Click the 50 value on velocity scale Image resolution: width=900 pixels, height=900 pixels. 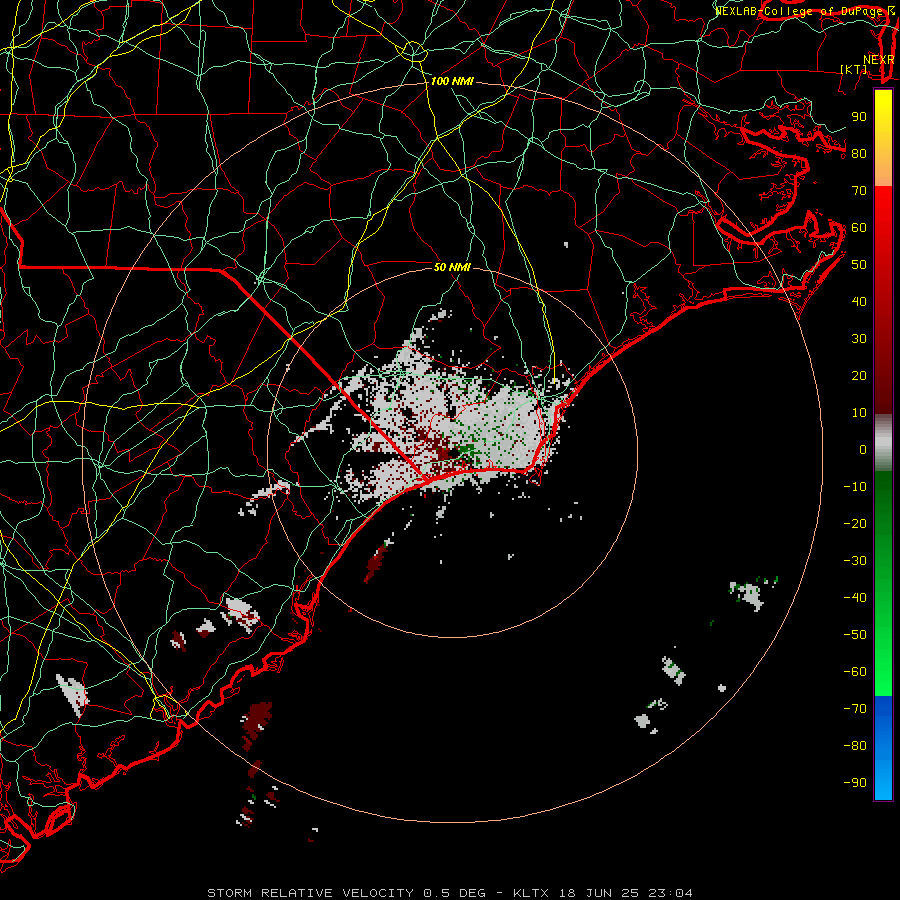click(859, 265)
